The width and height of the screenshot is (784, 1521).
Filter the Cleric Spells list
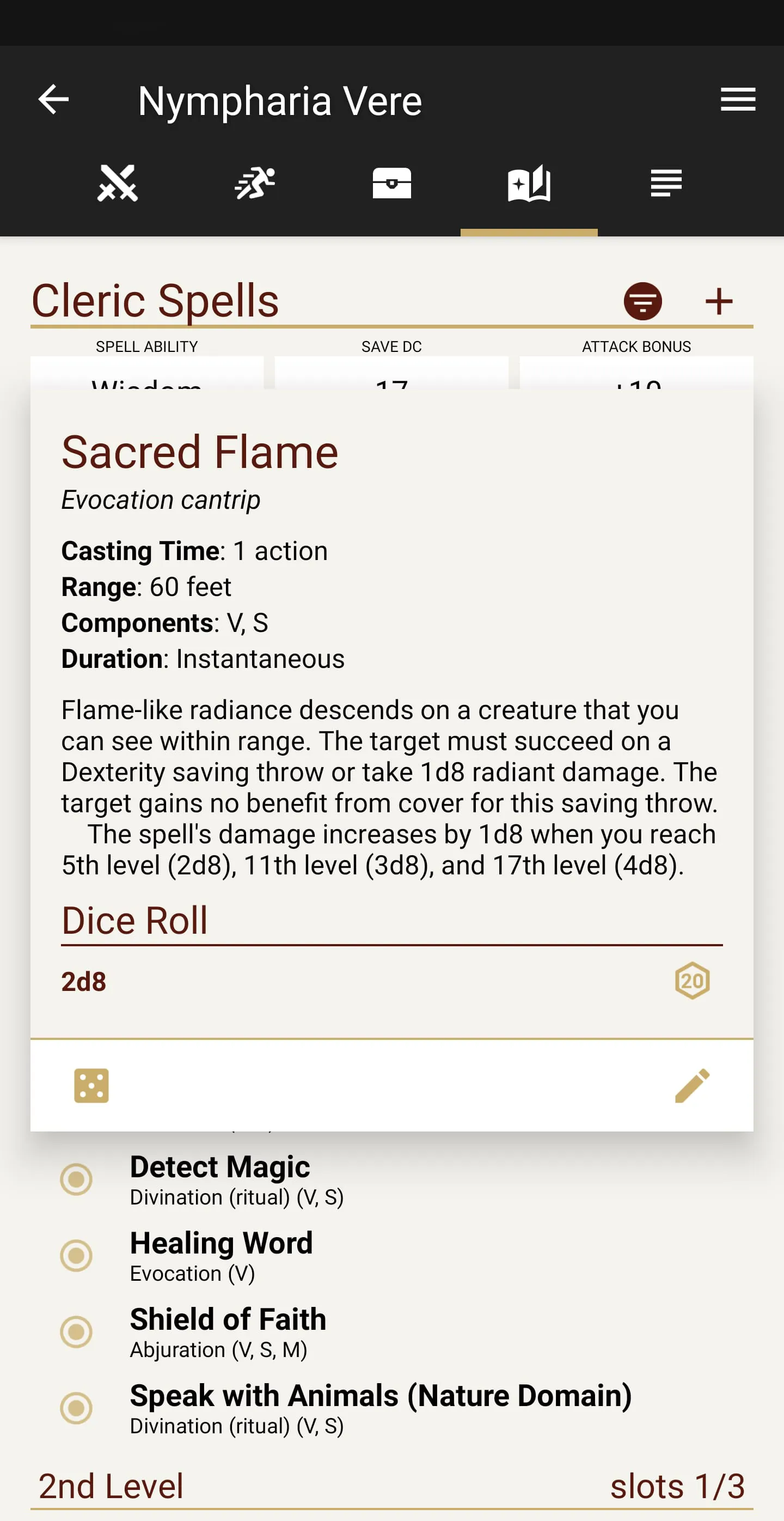[x=642, y=301]
